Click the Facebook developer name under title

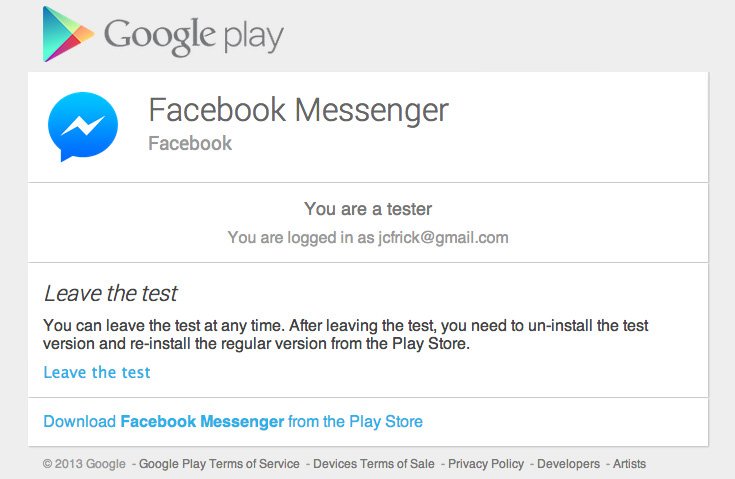click(190, 143)
